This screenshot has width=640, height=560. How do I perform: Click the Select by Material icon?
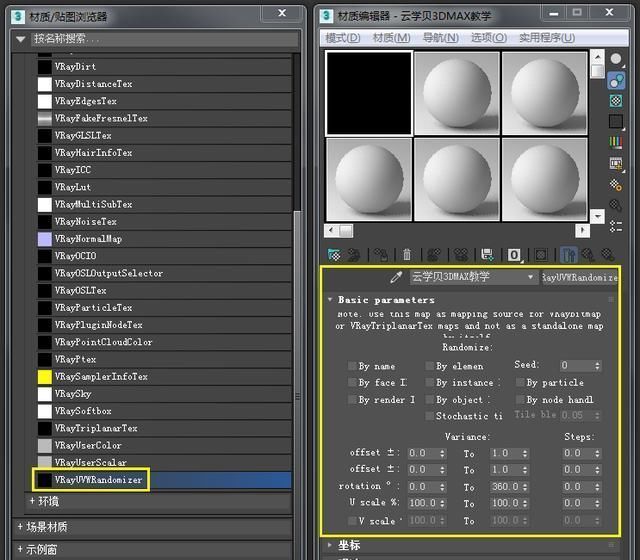(616, 205)
